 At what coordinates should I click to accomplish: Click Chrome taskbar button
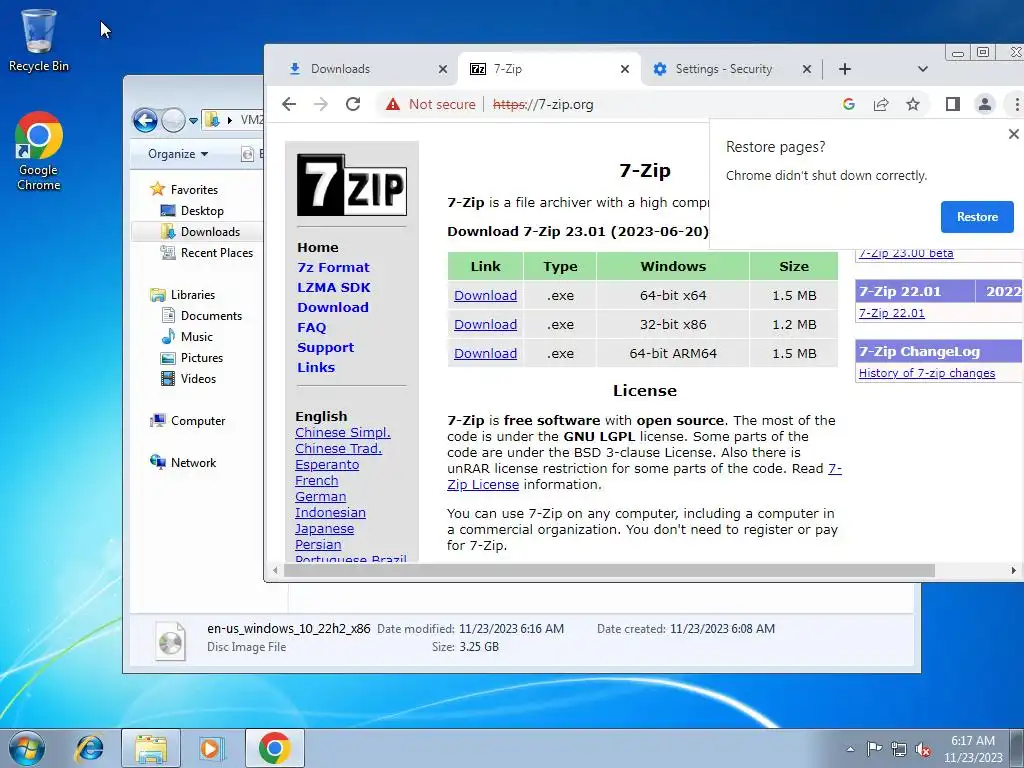pyautogui.click(x=274, y=748)
